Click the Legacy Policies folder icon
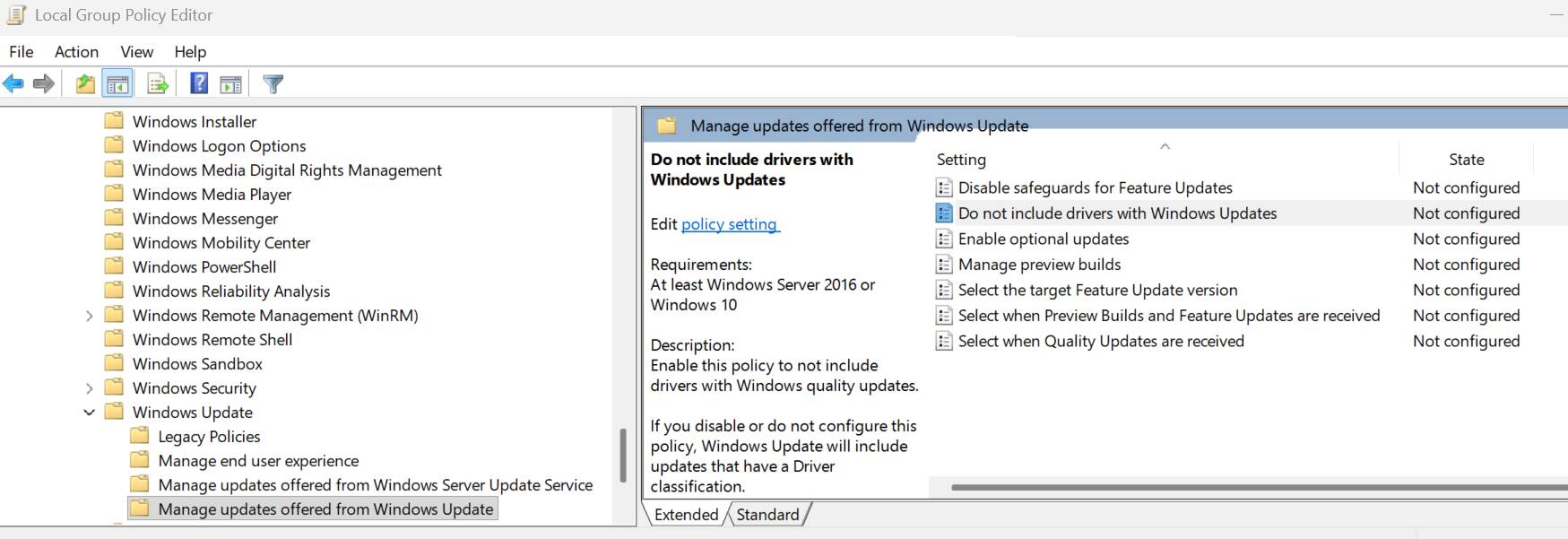 (139, 436)
